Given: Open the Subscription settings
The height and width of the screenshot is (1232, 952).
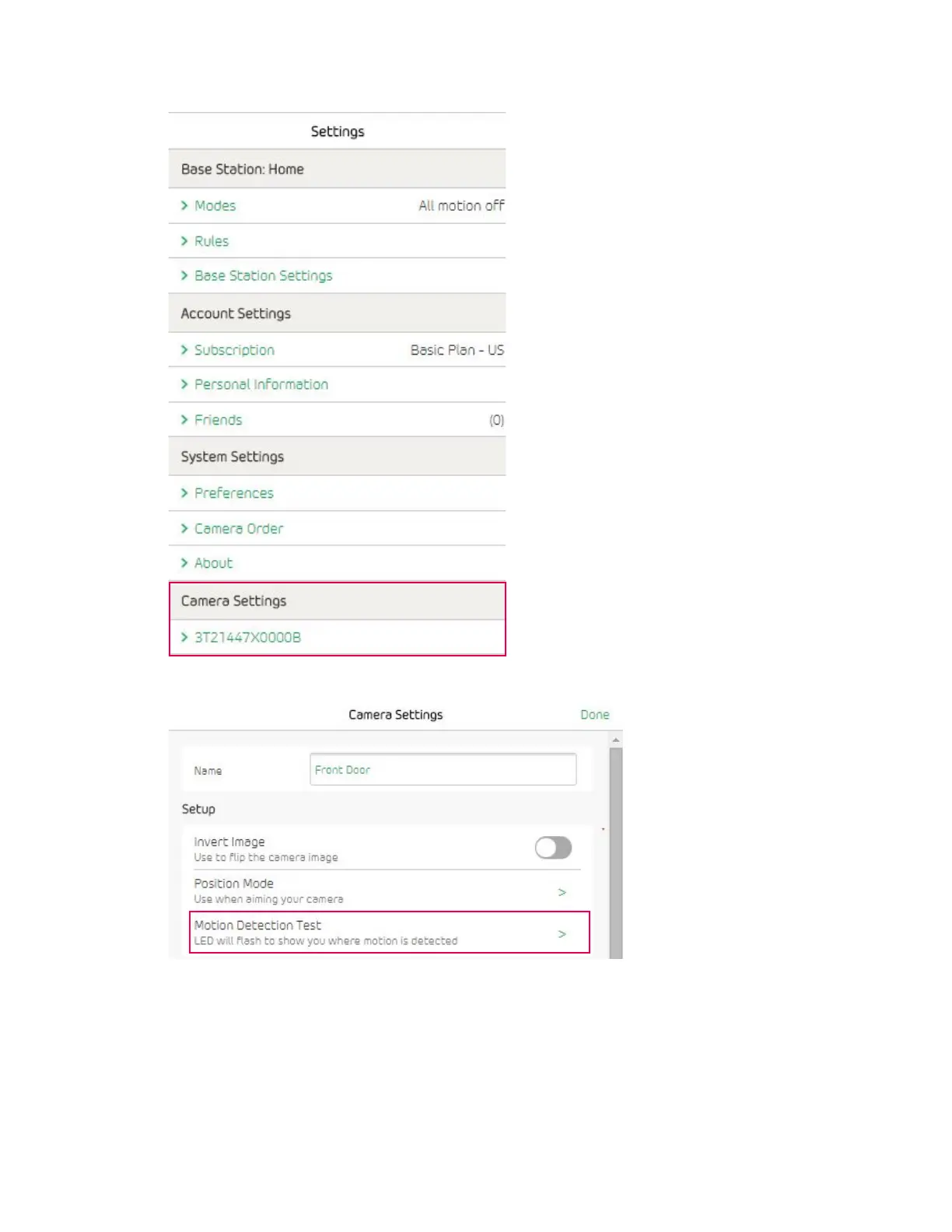Looking at the screenshot, I should coord(337,350).
